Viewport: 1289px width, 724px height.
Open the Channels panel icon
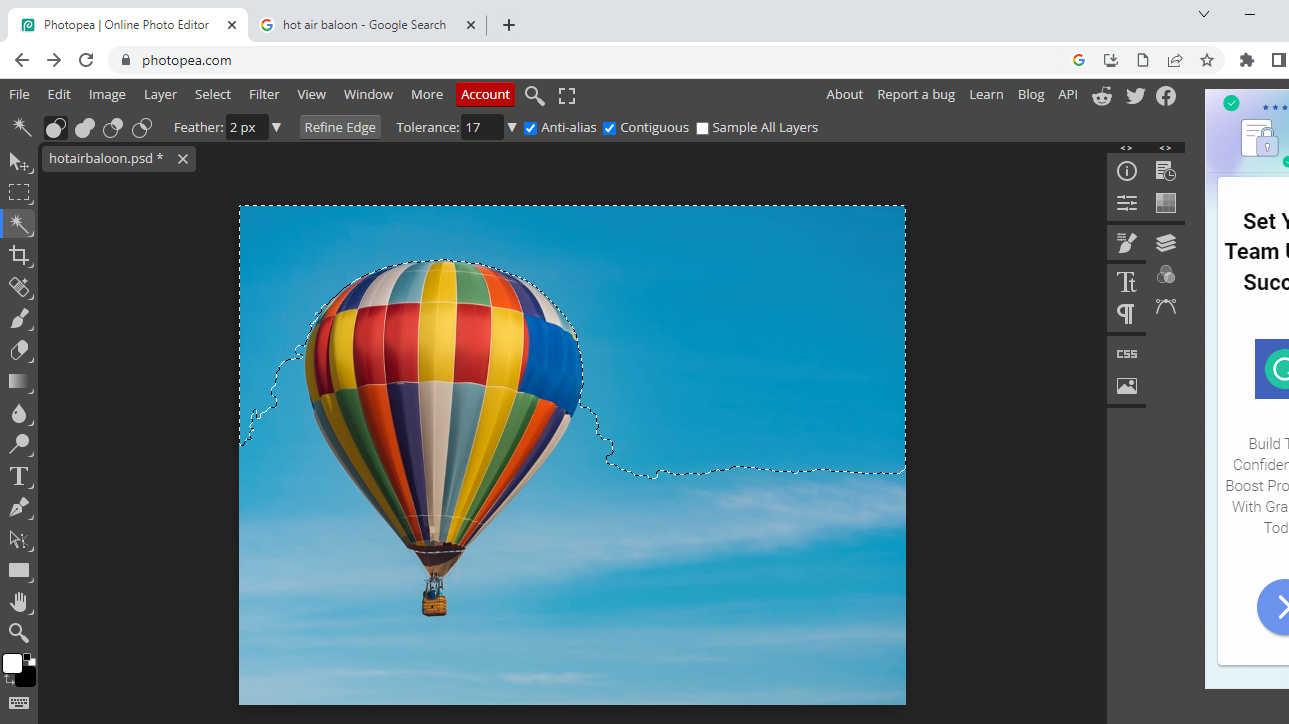coord(1165,274)
